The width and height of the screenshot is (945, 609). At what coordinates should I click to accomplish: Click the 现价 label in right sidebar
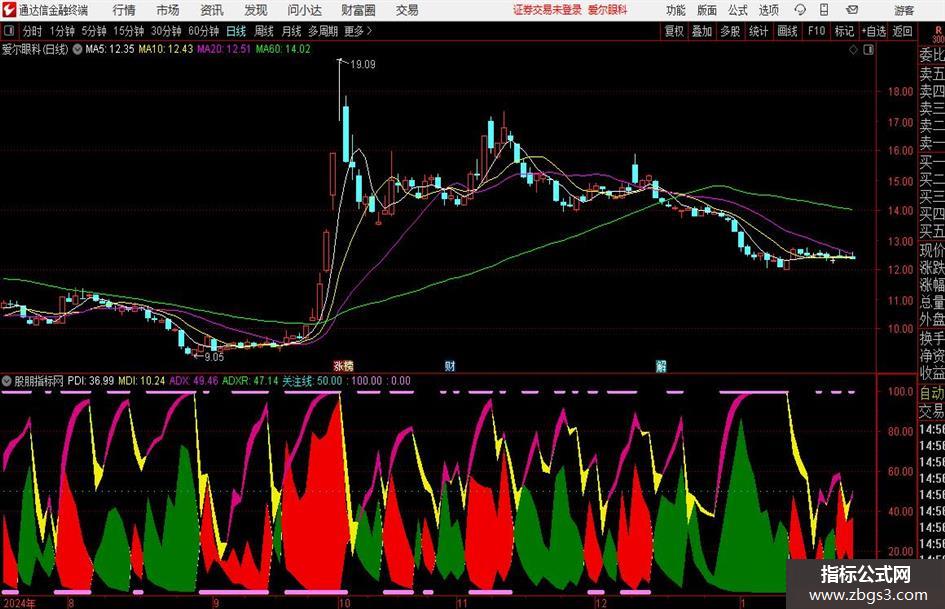pyautogui.click(x=932, y=250)
